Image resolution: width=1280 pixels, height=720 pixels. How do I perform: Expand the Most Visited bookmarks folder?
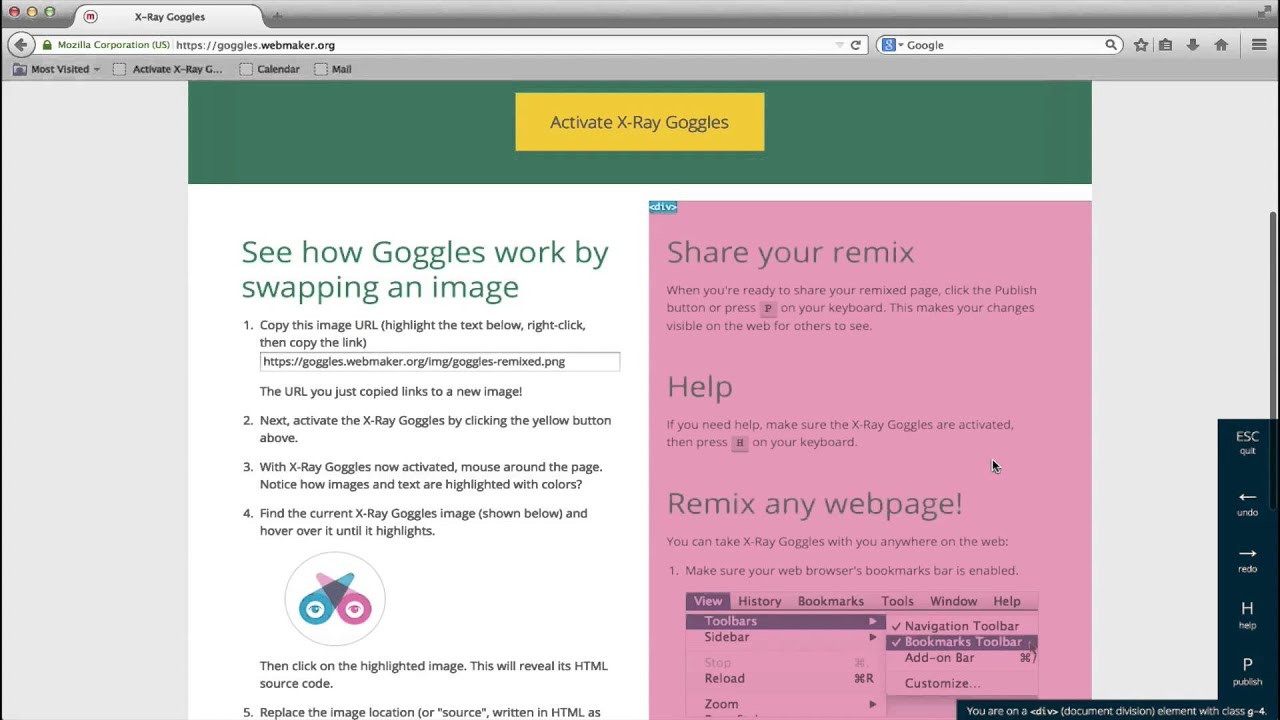[x=56, y=69]
